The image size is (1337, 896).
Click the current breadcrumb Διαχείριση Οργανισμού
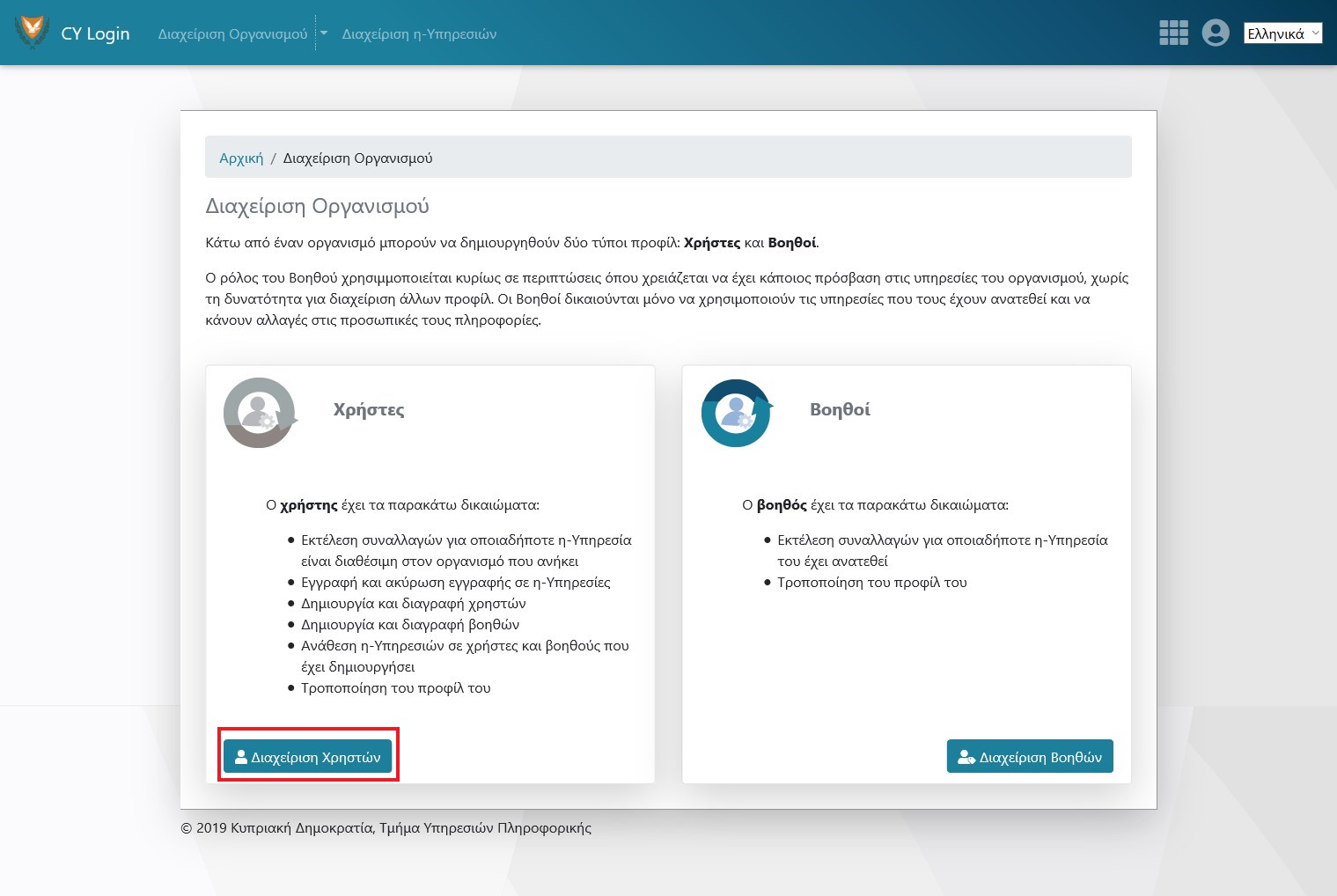point(357,158)
